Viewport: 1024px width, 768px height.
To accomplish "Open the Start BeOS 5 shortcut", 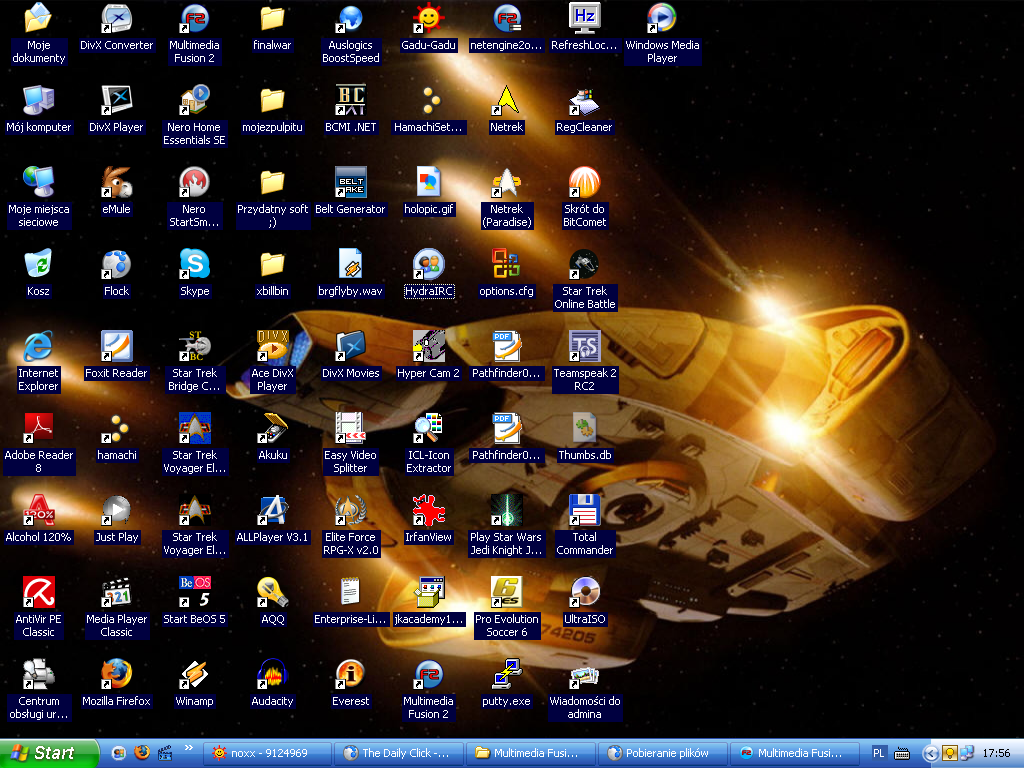I will 194,592.
